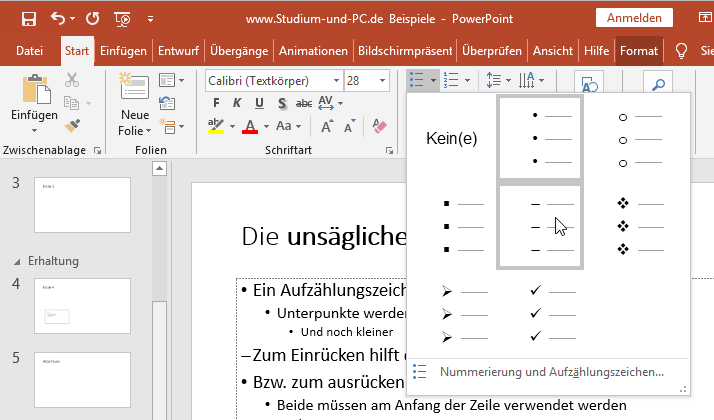Viewport: 714px width, 420px height.
Task: Start presentation from beginning icon
Action: (122, 19)
